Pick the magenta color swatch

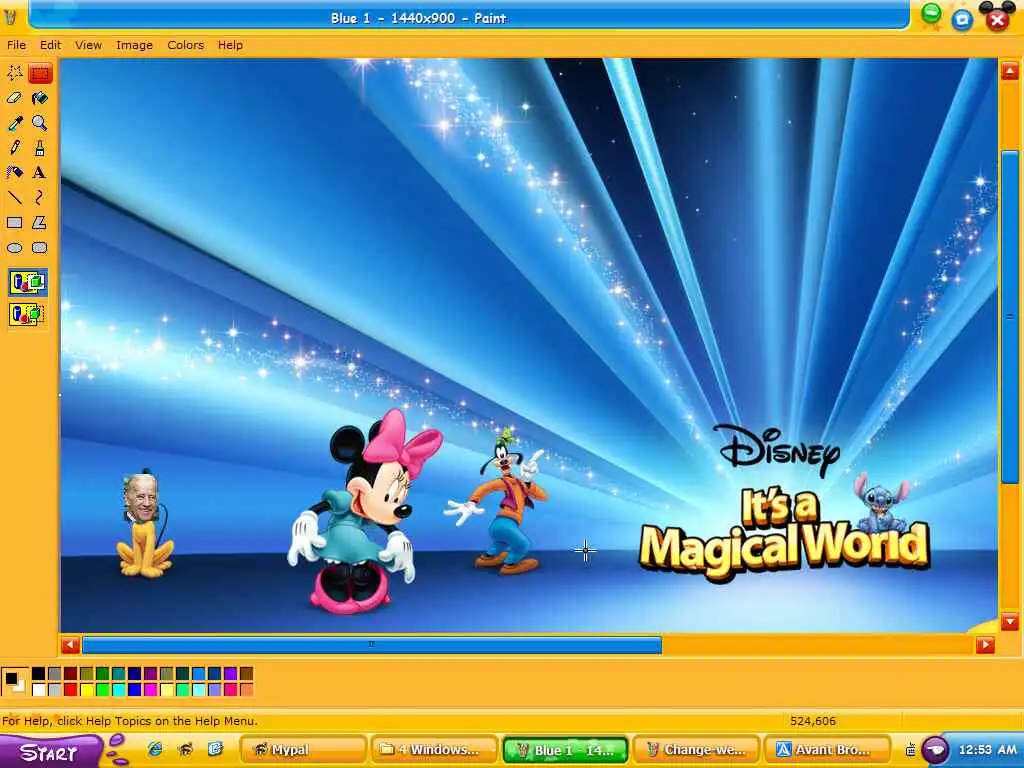[x=151, y=690]
